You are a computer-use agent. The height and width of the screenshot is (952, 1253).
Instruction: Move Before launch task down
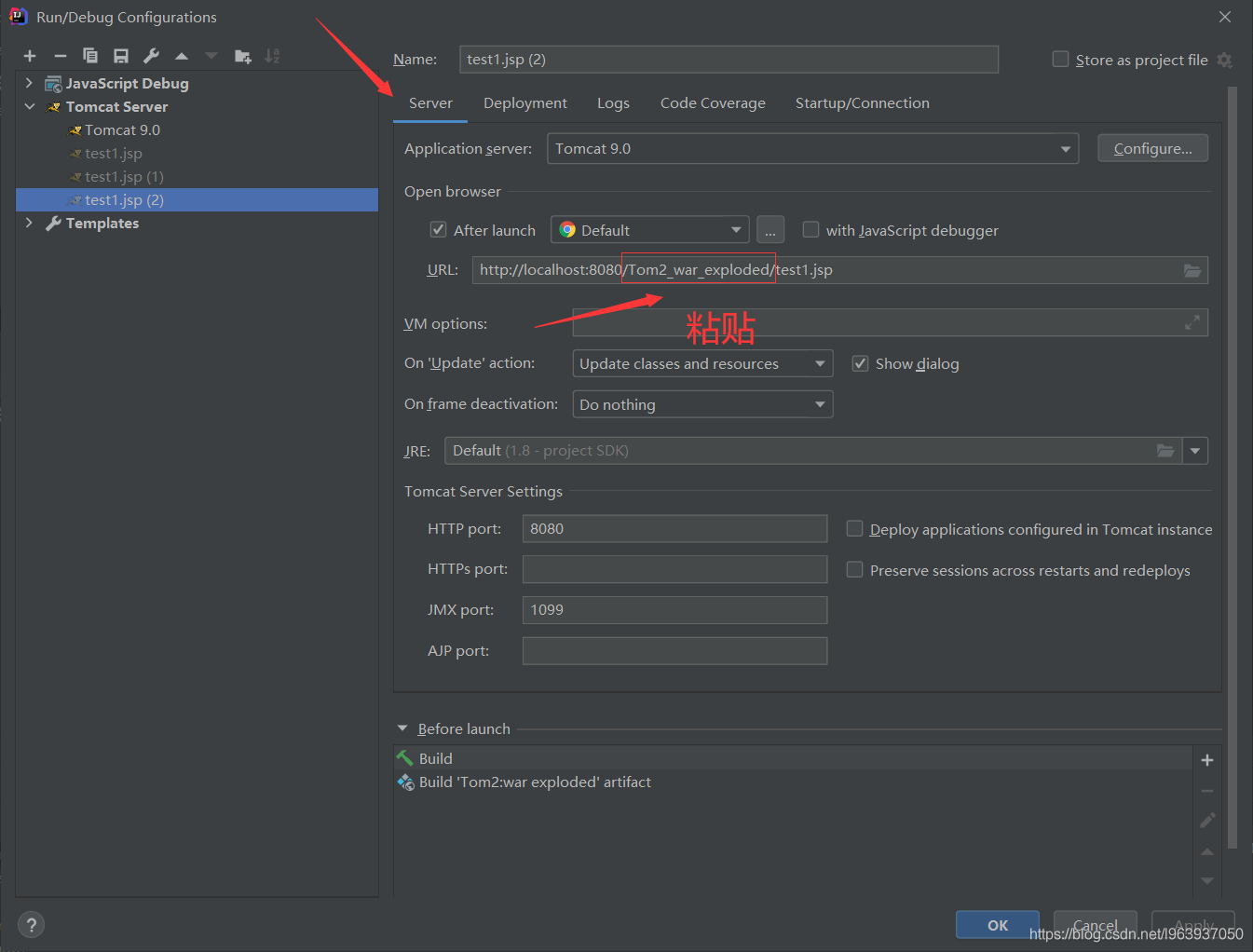tap(1207, 880)
